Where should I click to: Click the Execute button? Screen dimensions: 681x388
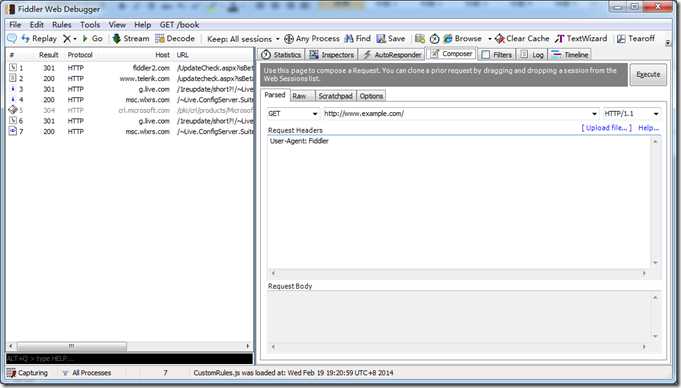click(x=648, y=75)
